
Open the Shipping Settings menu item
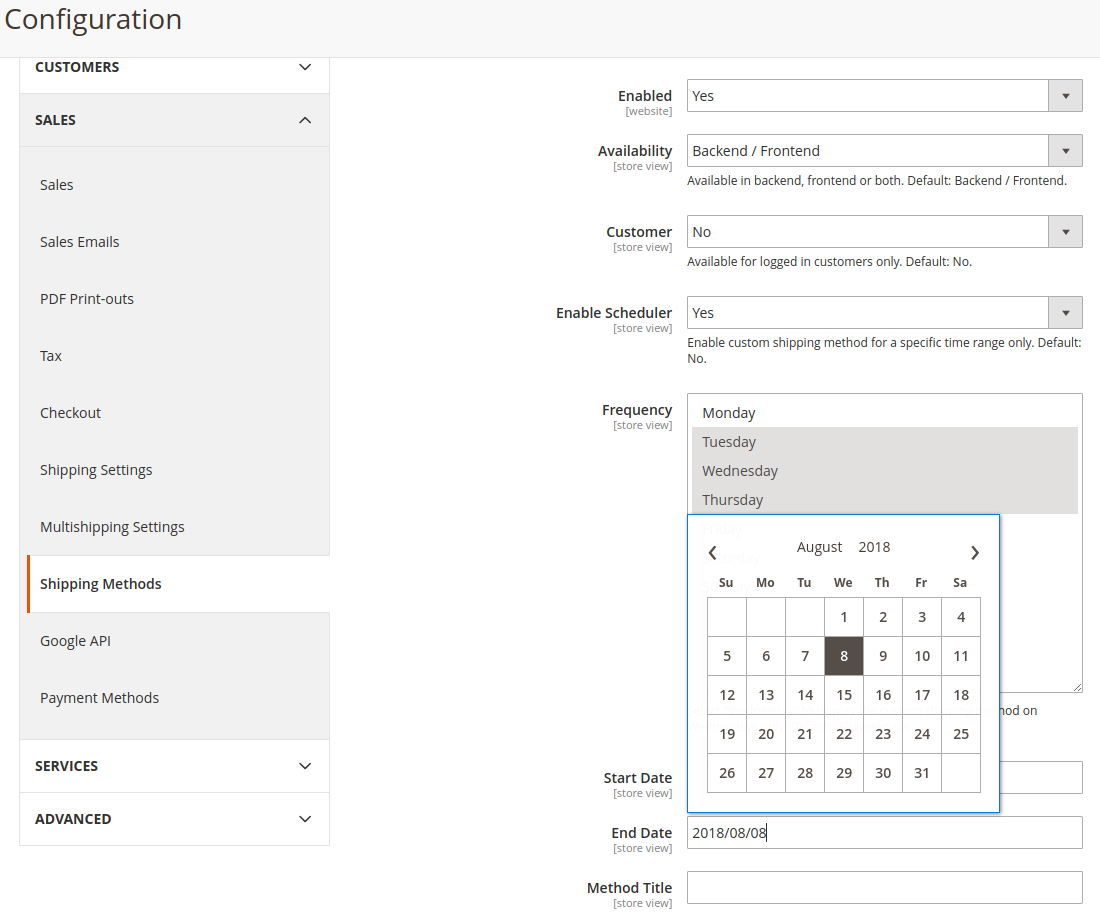(x=96, y=470)
